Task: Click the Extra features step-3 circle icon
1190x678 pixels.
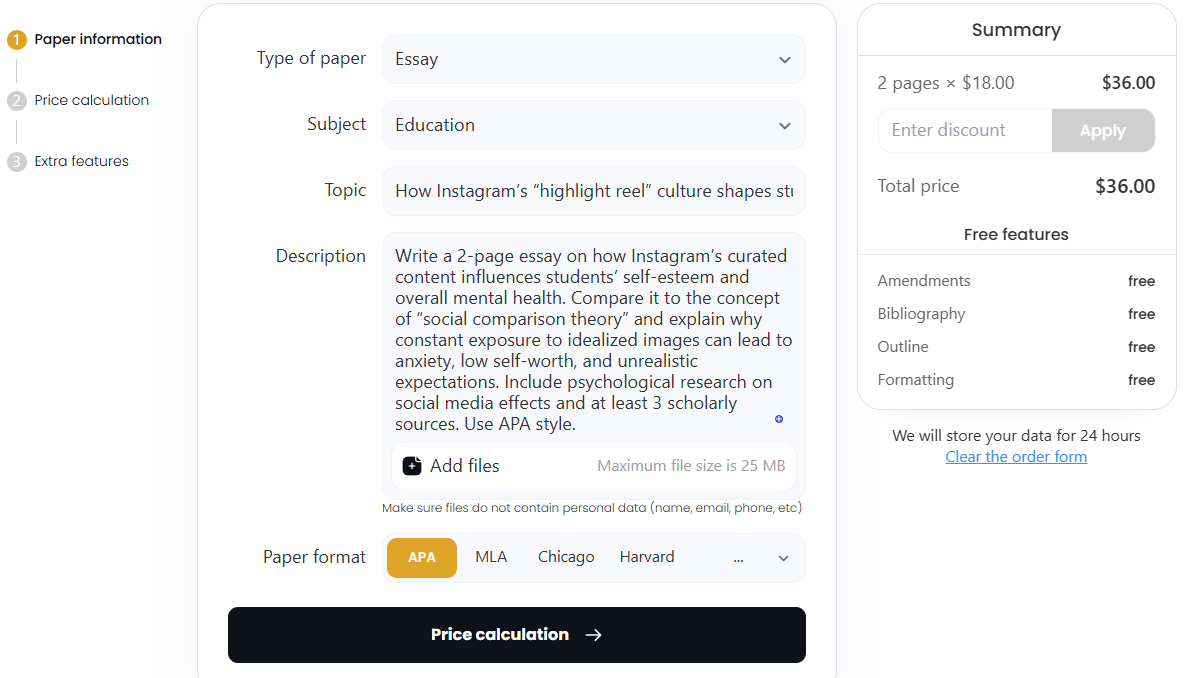Action: pos(14,161)
